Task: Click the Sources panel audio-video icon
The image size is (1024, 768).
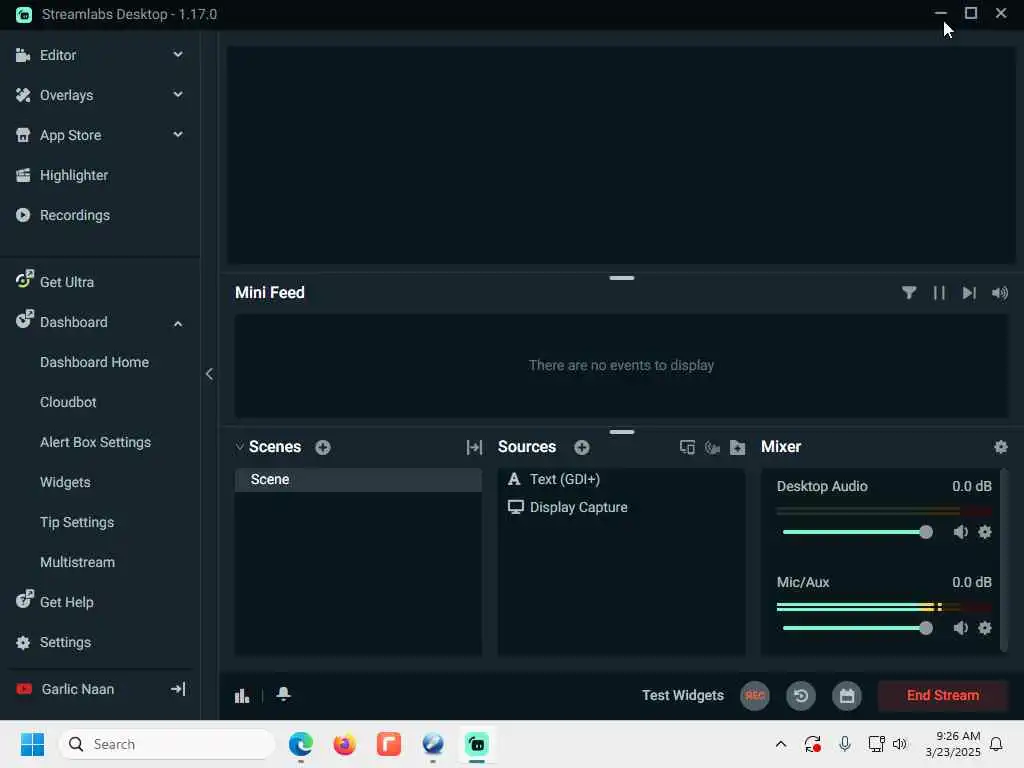Action: [x=712, y=447]
